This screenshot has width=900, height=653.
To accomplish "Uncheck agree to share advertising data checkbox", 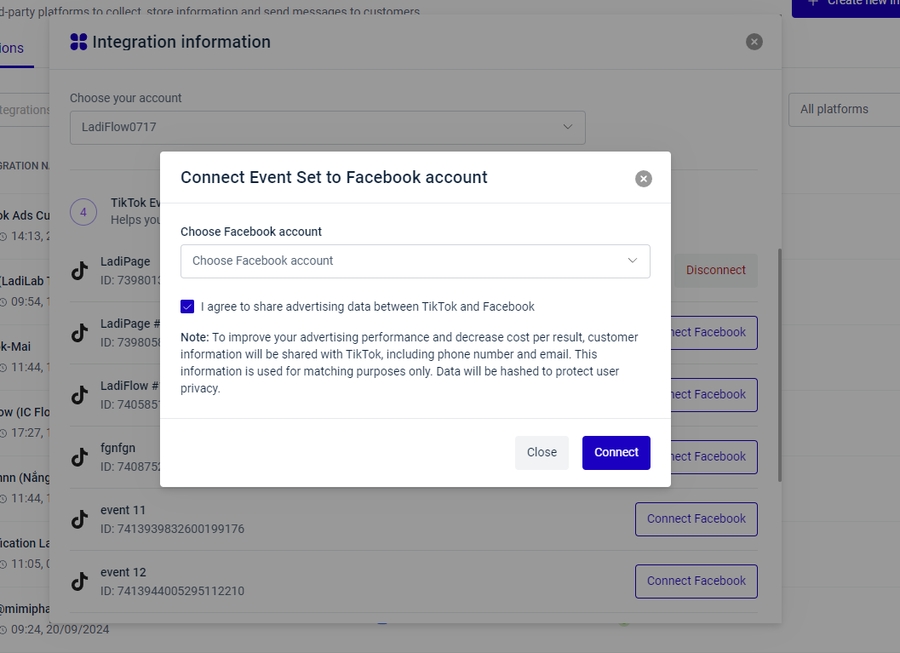I will (x=188, y=307).
